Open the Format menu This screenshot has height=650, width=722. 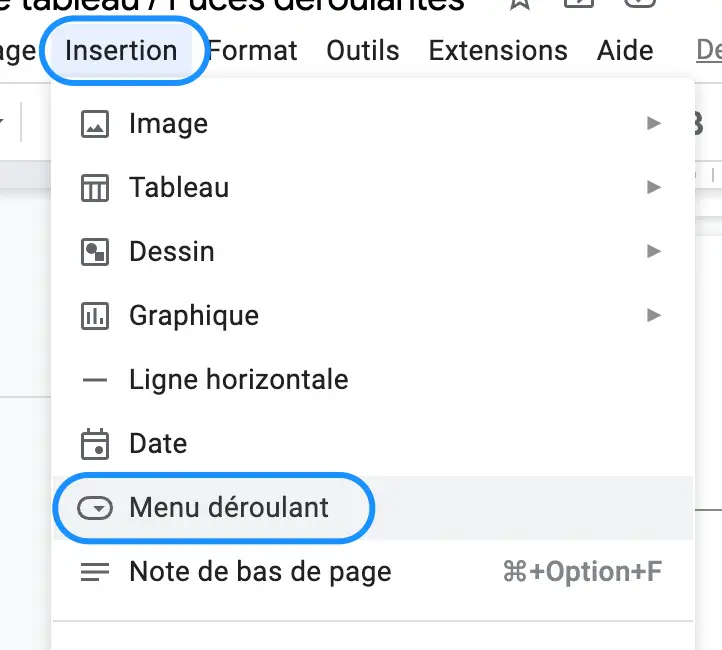click(253, 50)
